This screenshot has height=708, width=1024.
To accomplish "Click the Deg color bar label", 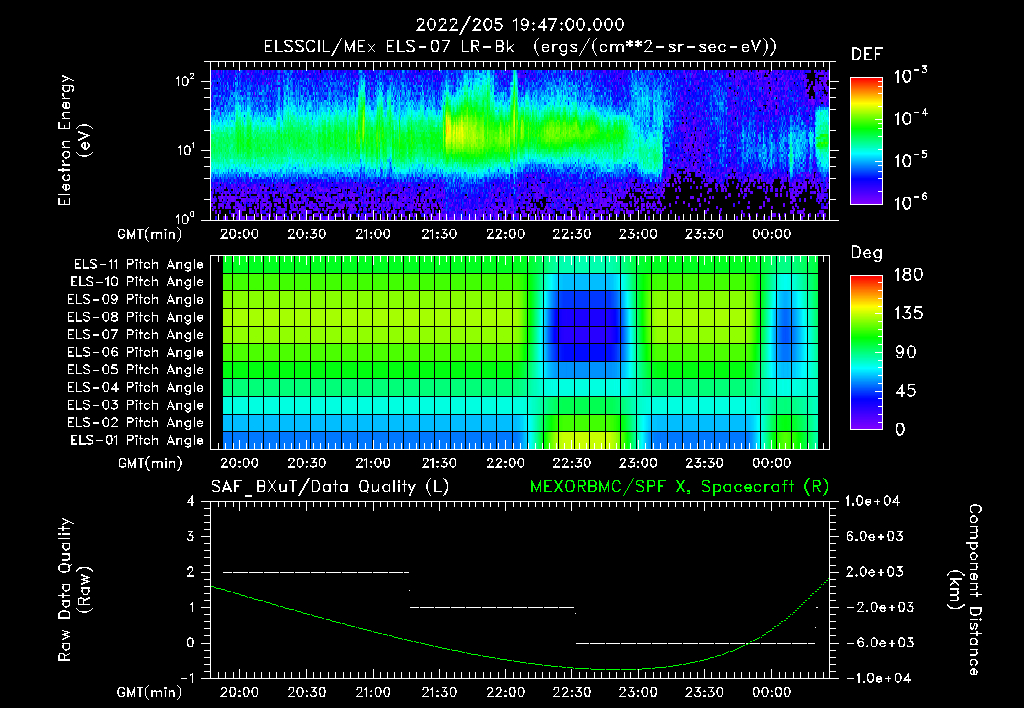I will tap(867, 253).
